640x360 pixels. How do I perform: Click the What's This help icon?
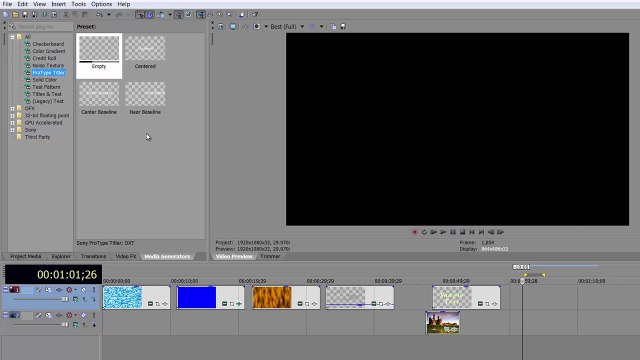255,15
